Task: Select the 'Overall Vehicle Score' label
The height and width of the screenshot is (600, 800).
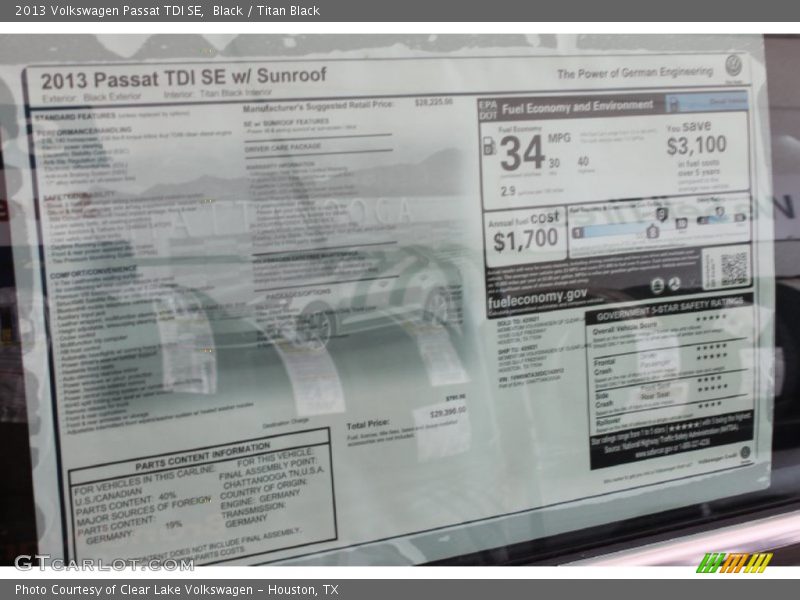Action: click(x=624, y=327)
